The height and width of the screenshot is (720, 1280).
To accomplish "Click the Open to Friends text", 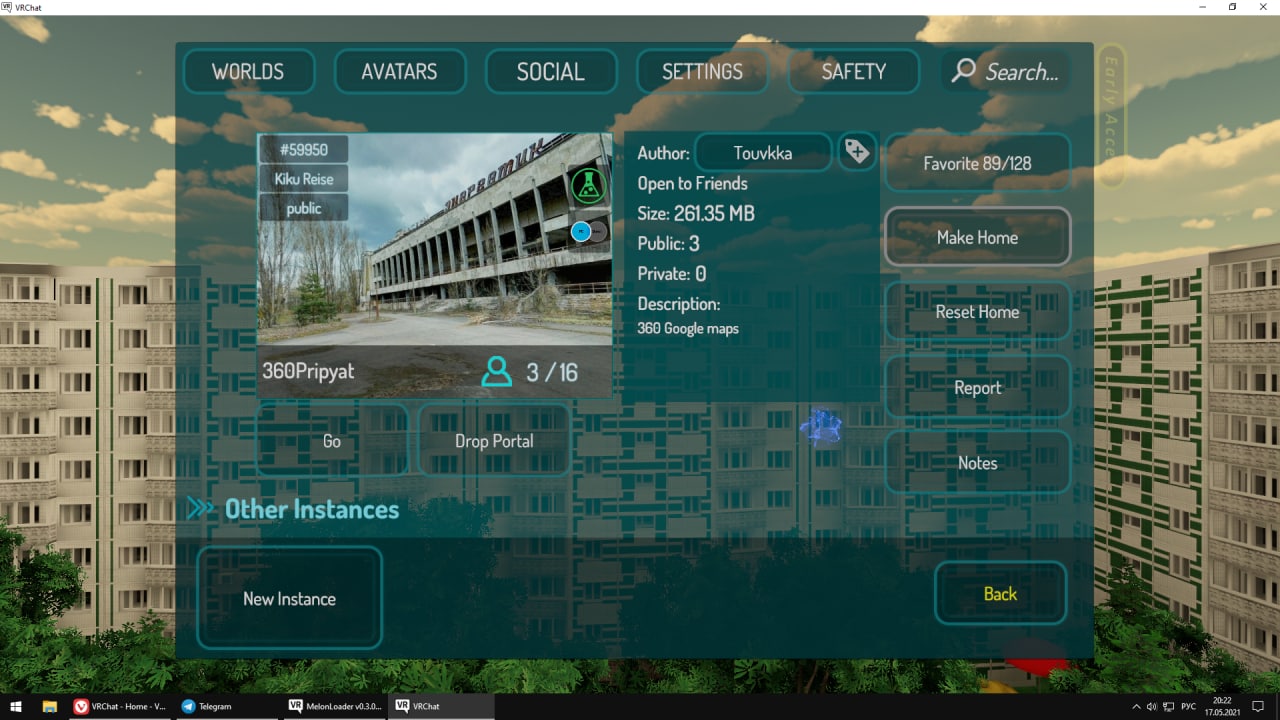I will [693, 183].
